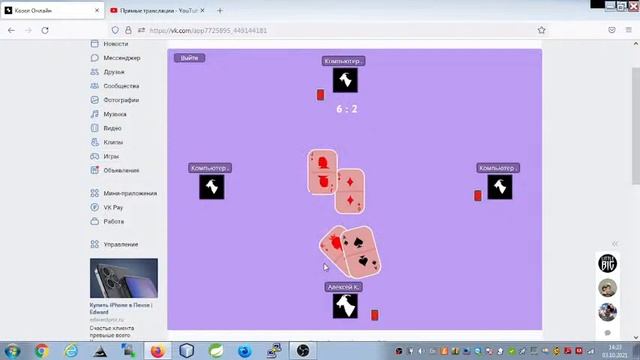Open the Pocket save icon
Screen dimensions: 640x360
click(611, 30)
